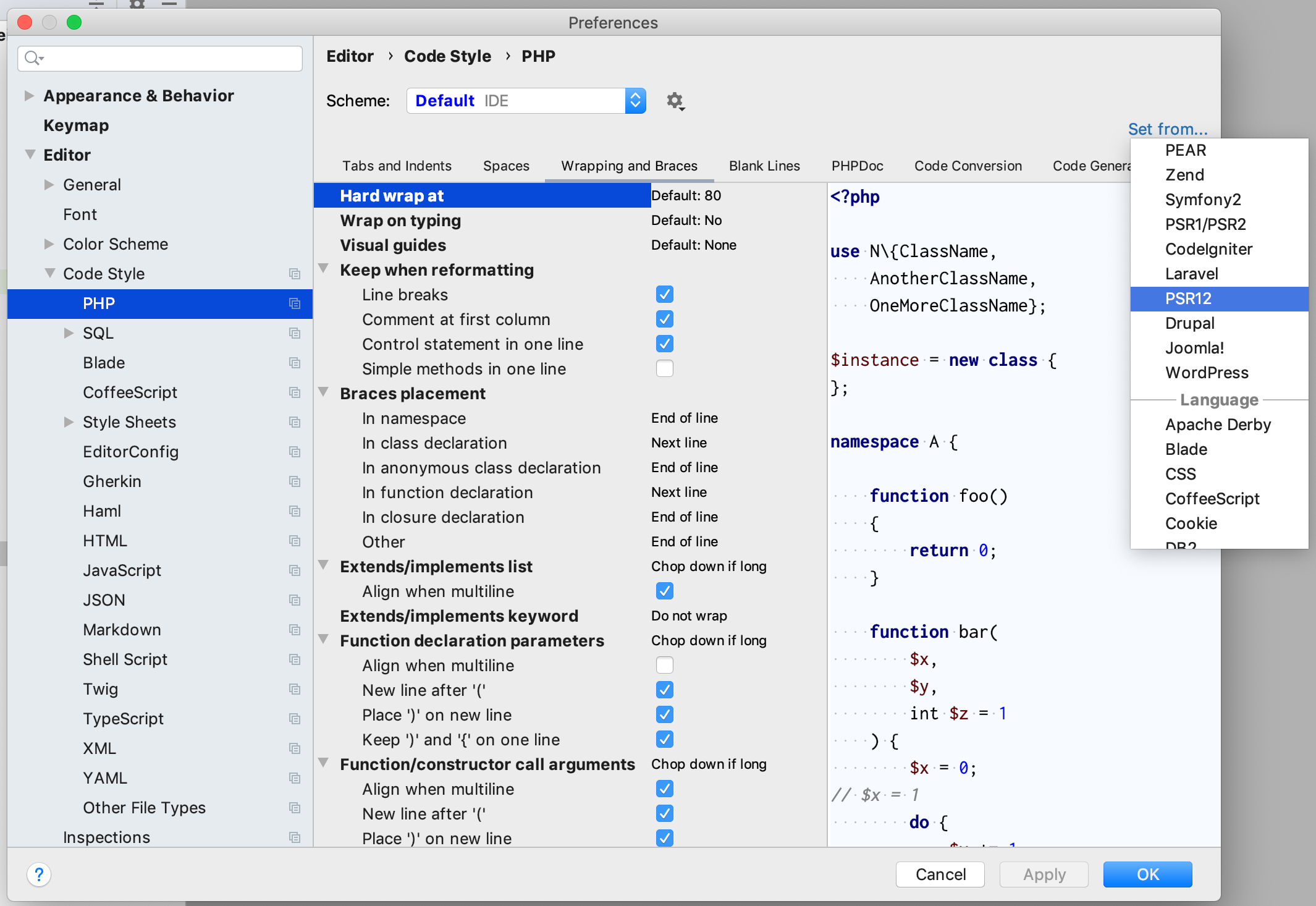Switch to the Tabs and Indents tab

[x=397, y=166]
